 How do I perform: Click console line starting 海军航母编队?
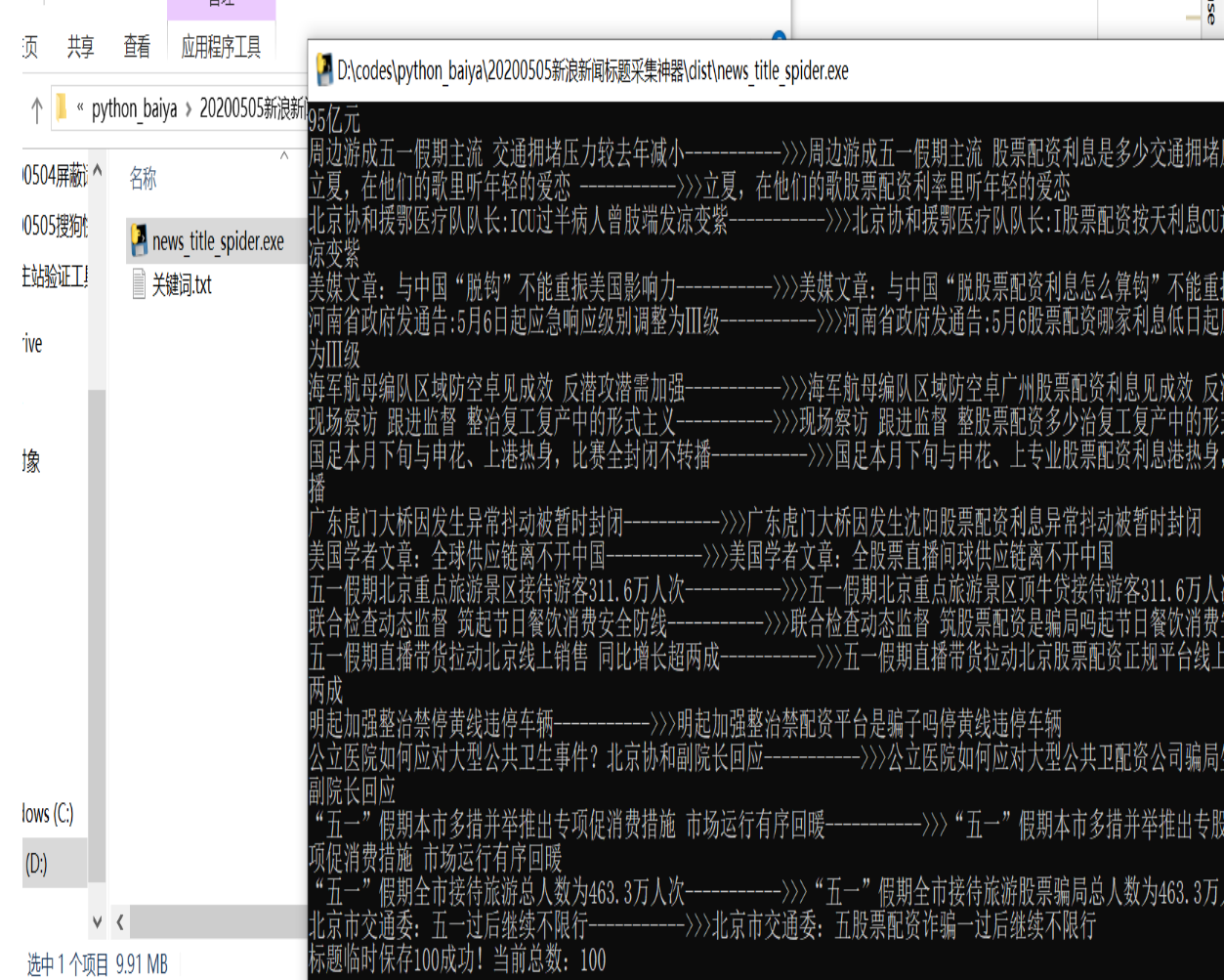pyautogui.click(x=766, y=389)
